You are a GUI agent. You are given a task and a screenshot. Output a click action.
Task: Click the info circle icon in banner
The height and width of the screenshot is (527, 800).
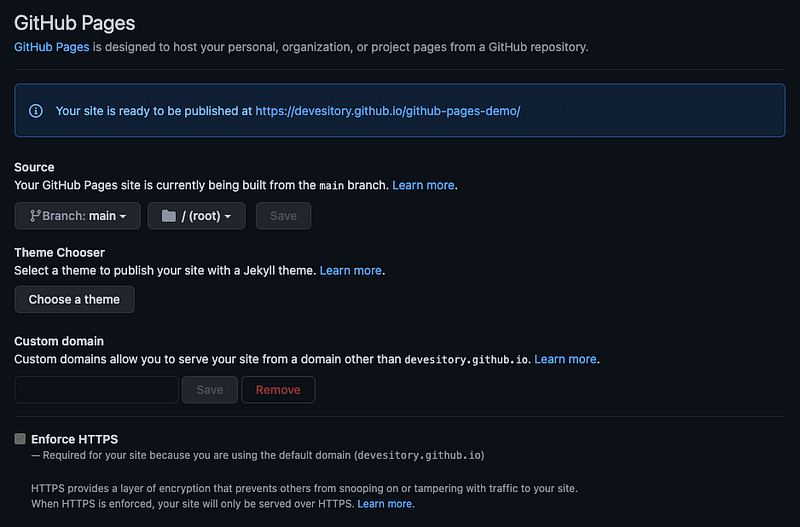pos(36,111)
